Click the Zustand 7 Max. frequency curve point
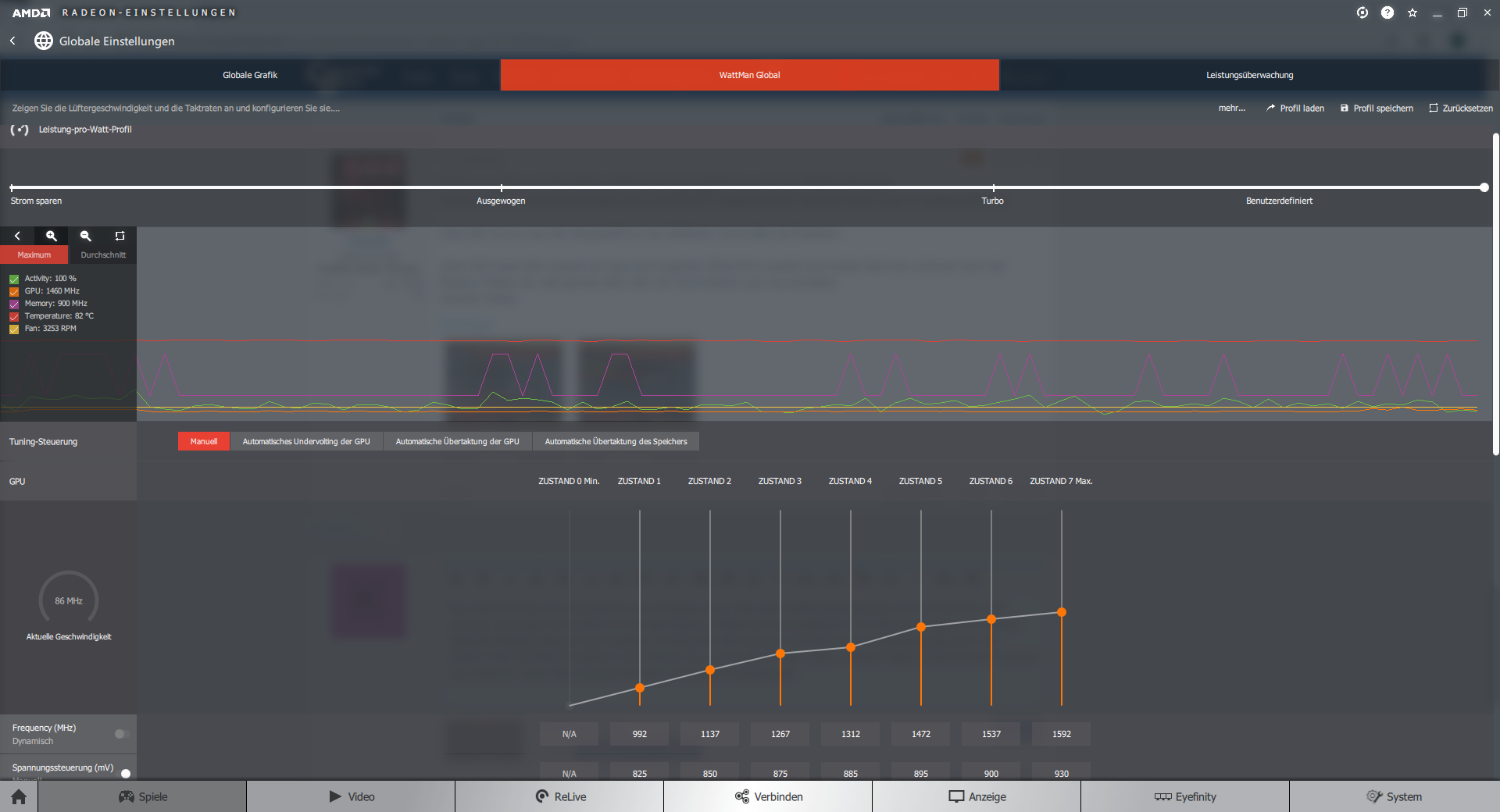The image size is (1500, 812). click(x=1062, y=612)
